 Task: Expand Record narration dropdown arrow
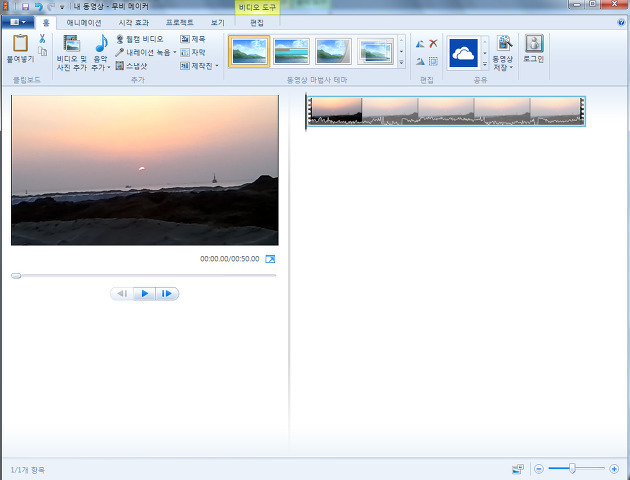coord(175,52)
